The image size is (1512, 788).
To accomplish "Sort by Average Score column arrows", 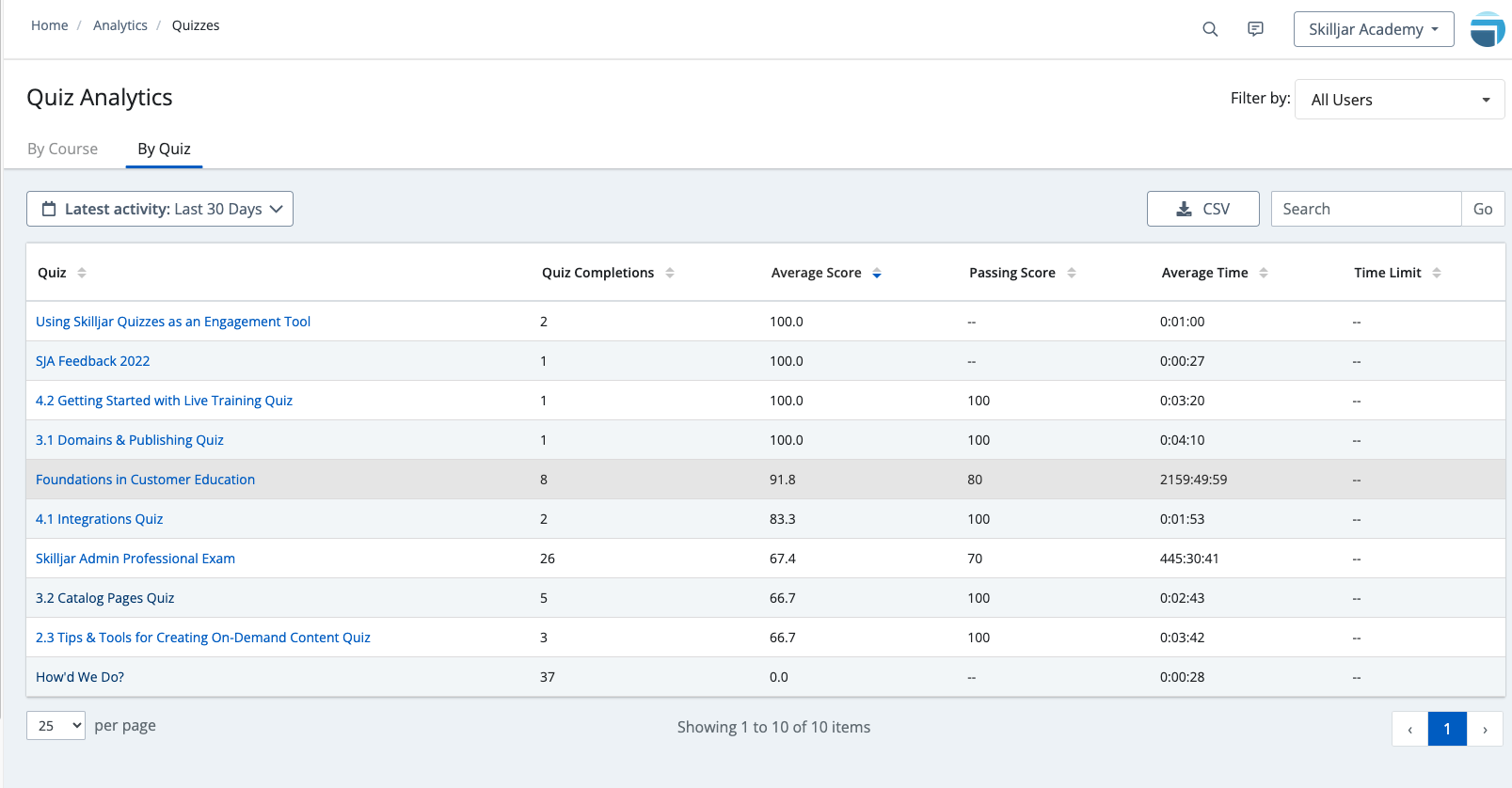I will [x=877, y=273].
